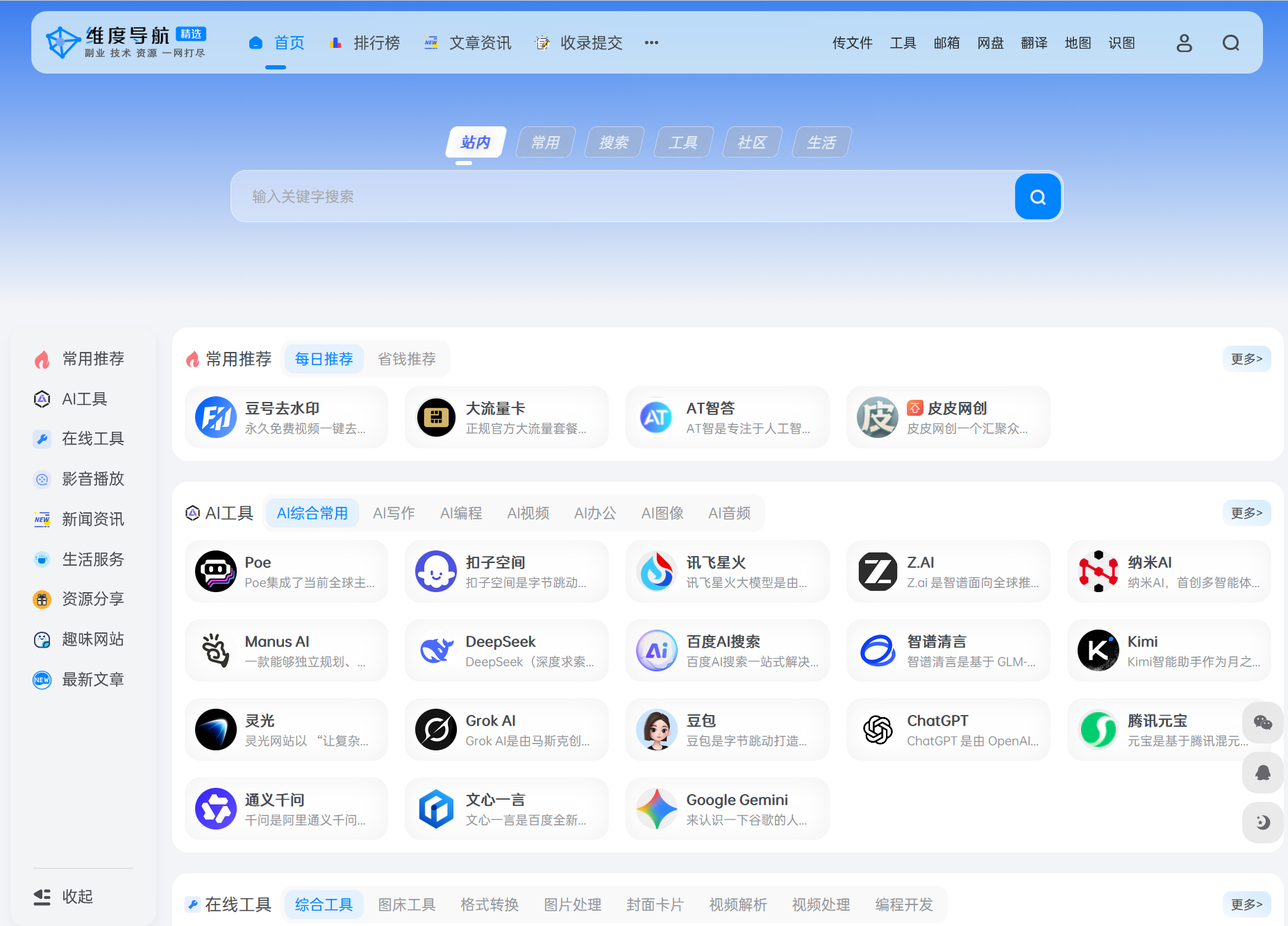Click the keyword search input field
Screen dimensions: 1288x926
click(621, 197)
